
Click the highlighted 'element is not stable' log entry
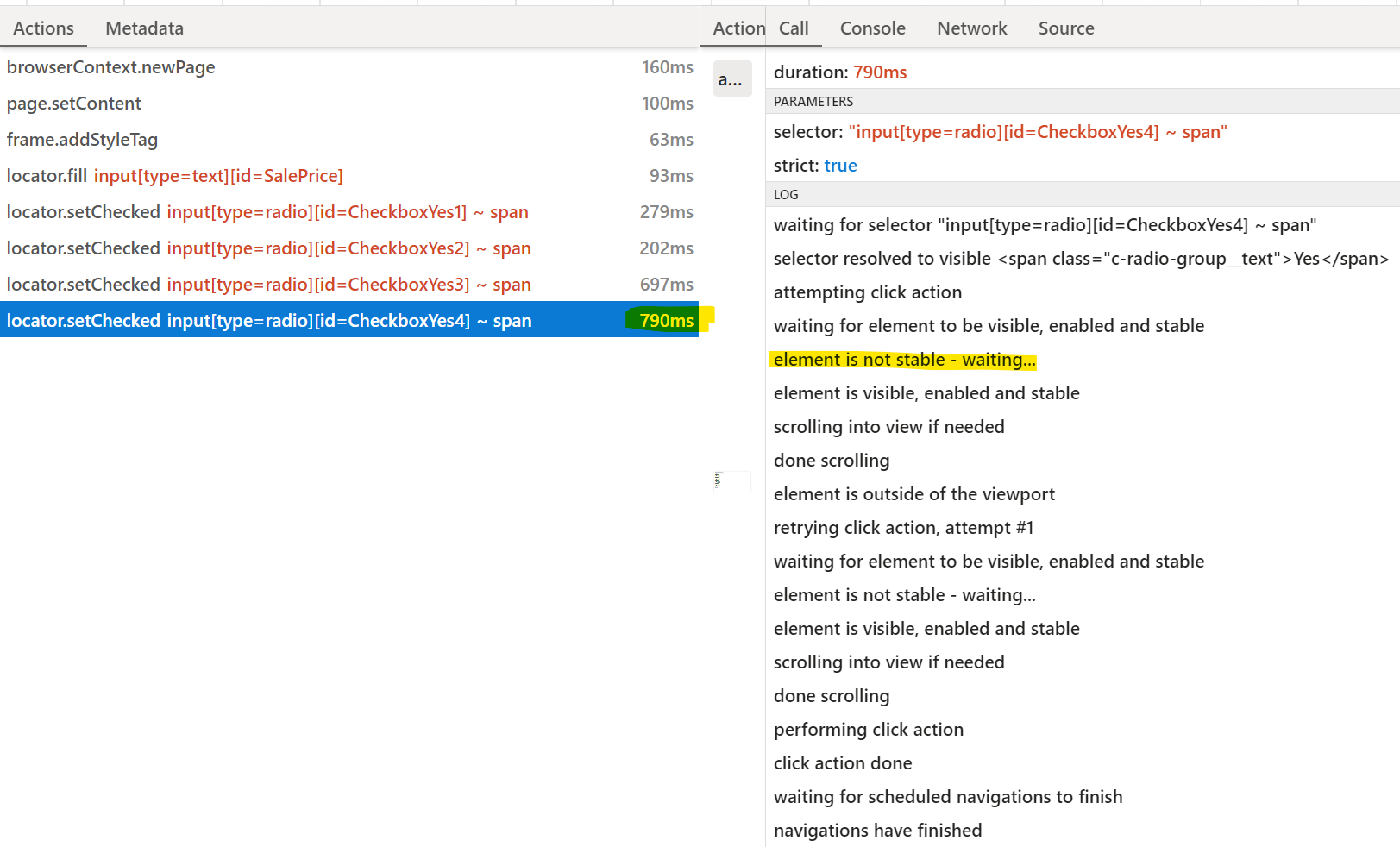(904, 359)
